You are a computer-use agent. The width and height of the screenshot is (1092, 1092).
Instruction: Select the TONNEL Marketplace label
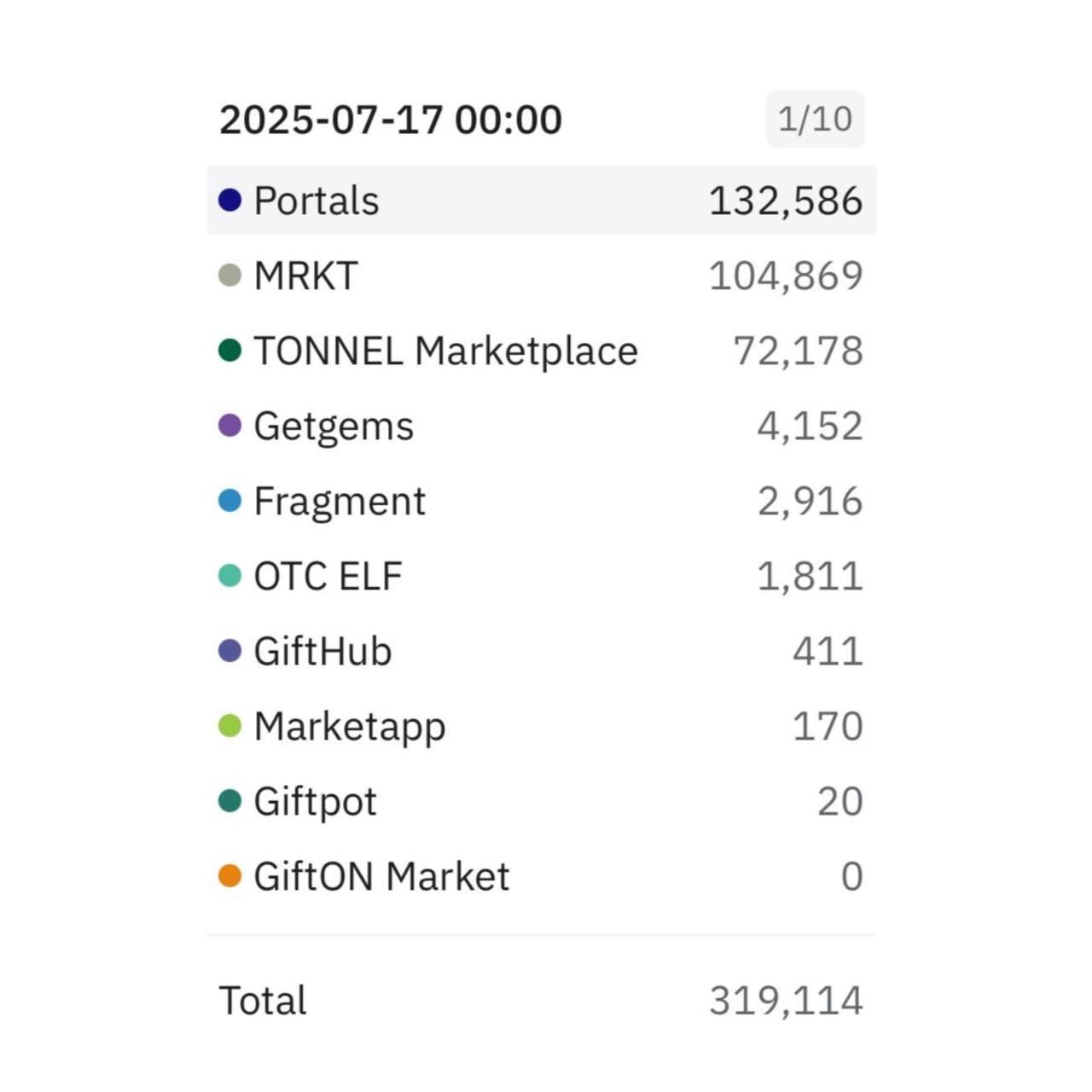point(446,351)
